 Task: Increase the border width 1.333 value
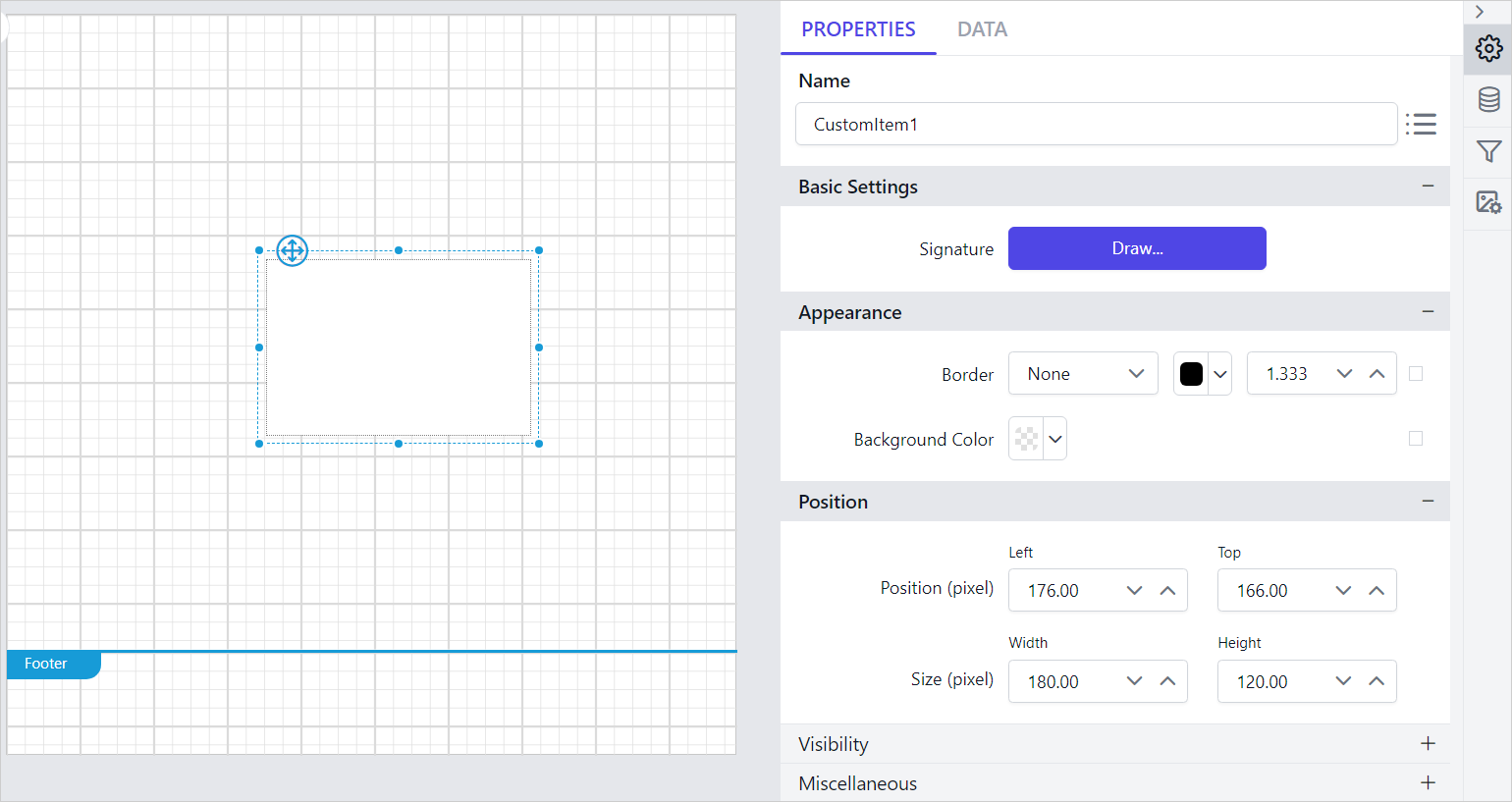(x=1377, y=374)
